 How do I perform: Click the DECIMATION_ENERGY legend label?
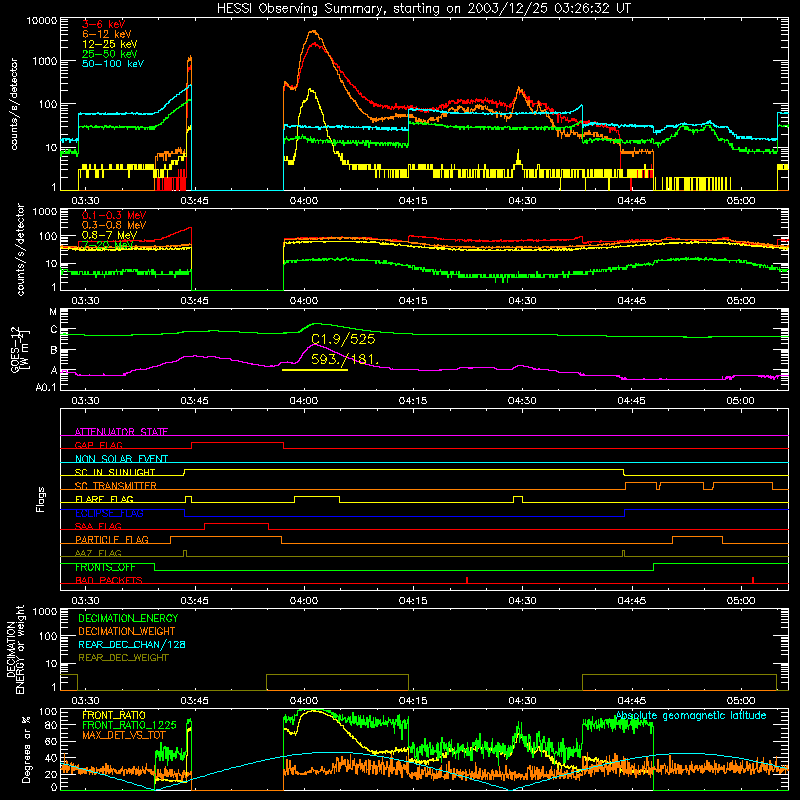[128, 618]
